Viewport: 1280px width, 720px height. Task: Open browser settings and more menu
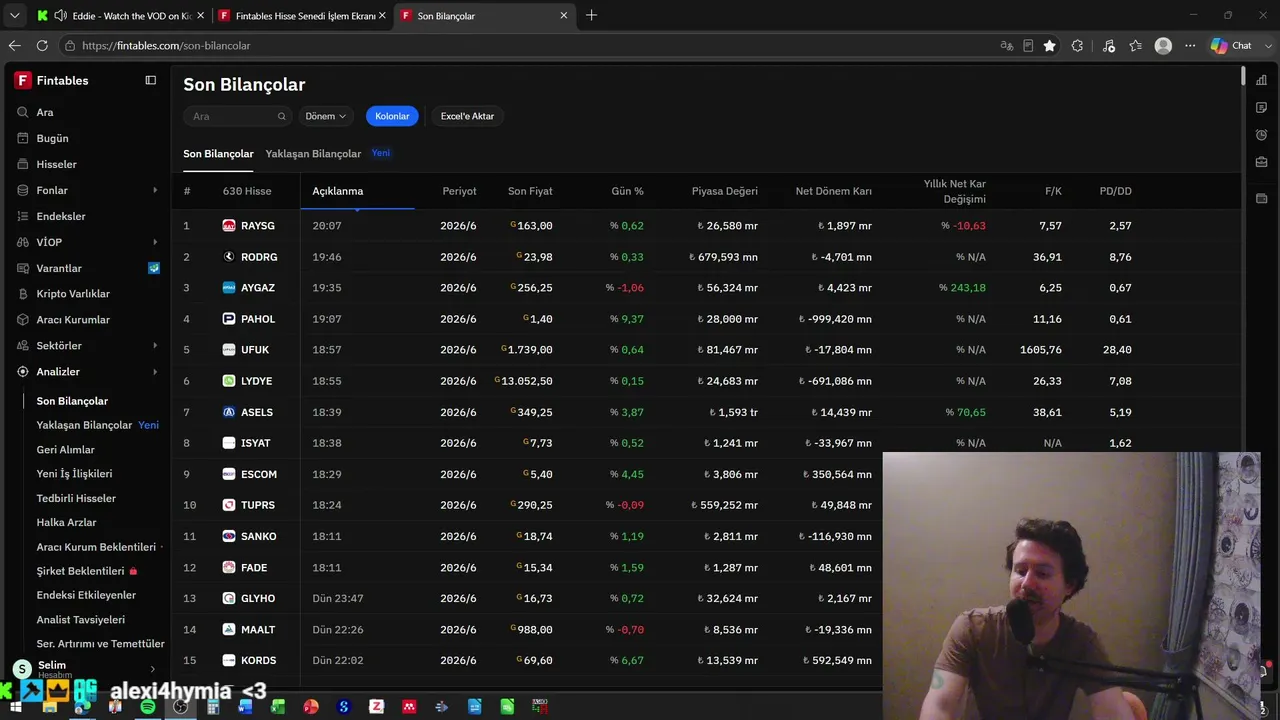pyautogui.click(x=1190, y=46)
